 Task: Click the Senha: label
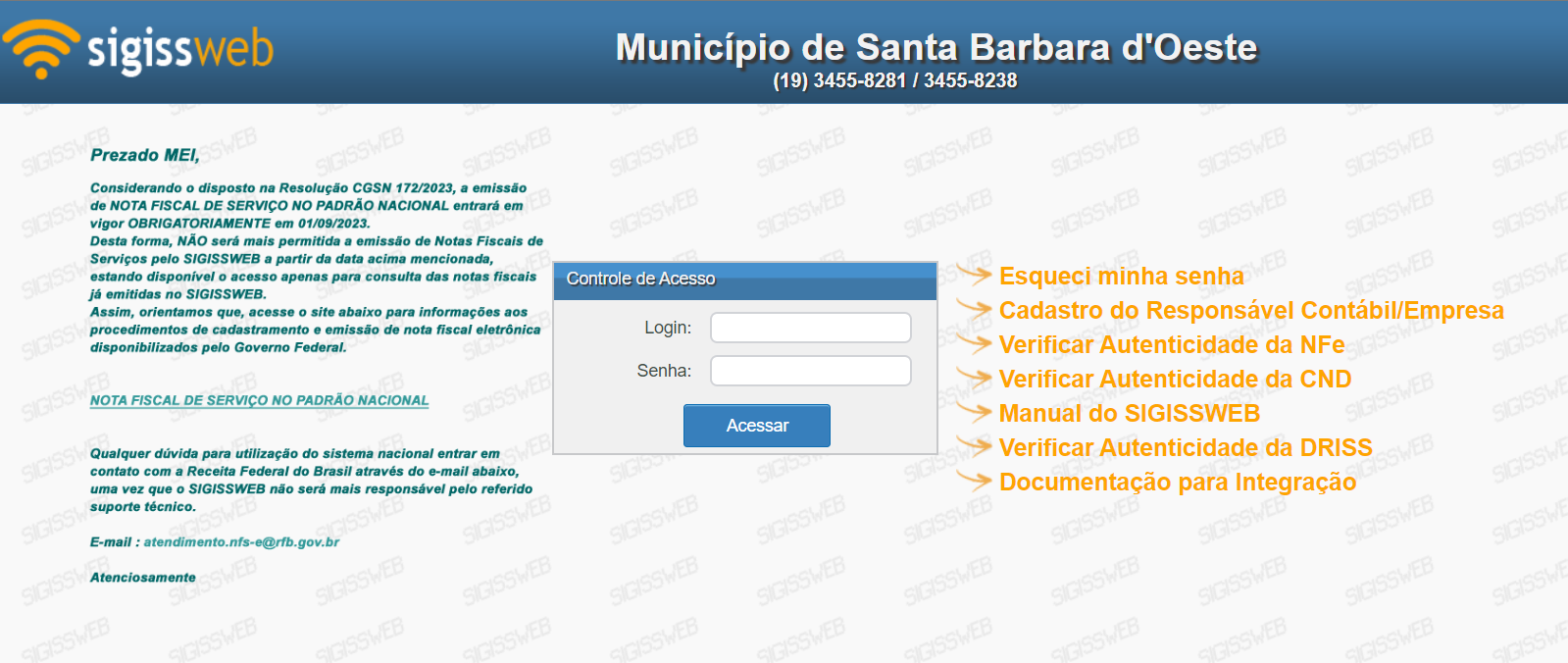[664, 371]
